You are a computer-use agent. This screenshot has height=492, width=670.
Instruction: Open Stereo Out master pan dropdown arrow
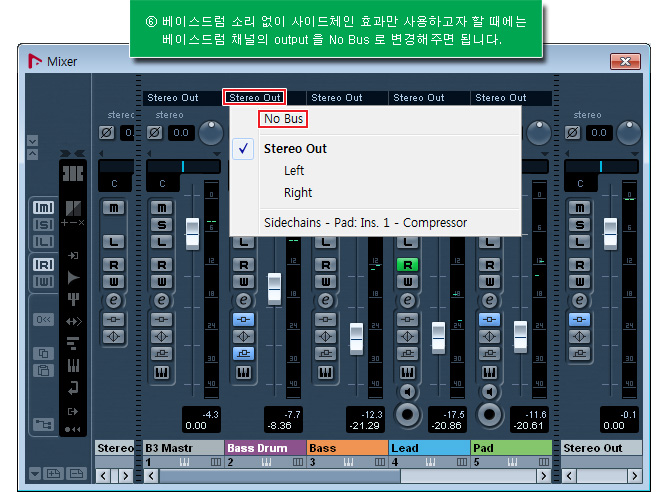tap(635, 154)
